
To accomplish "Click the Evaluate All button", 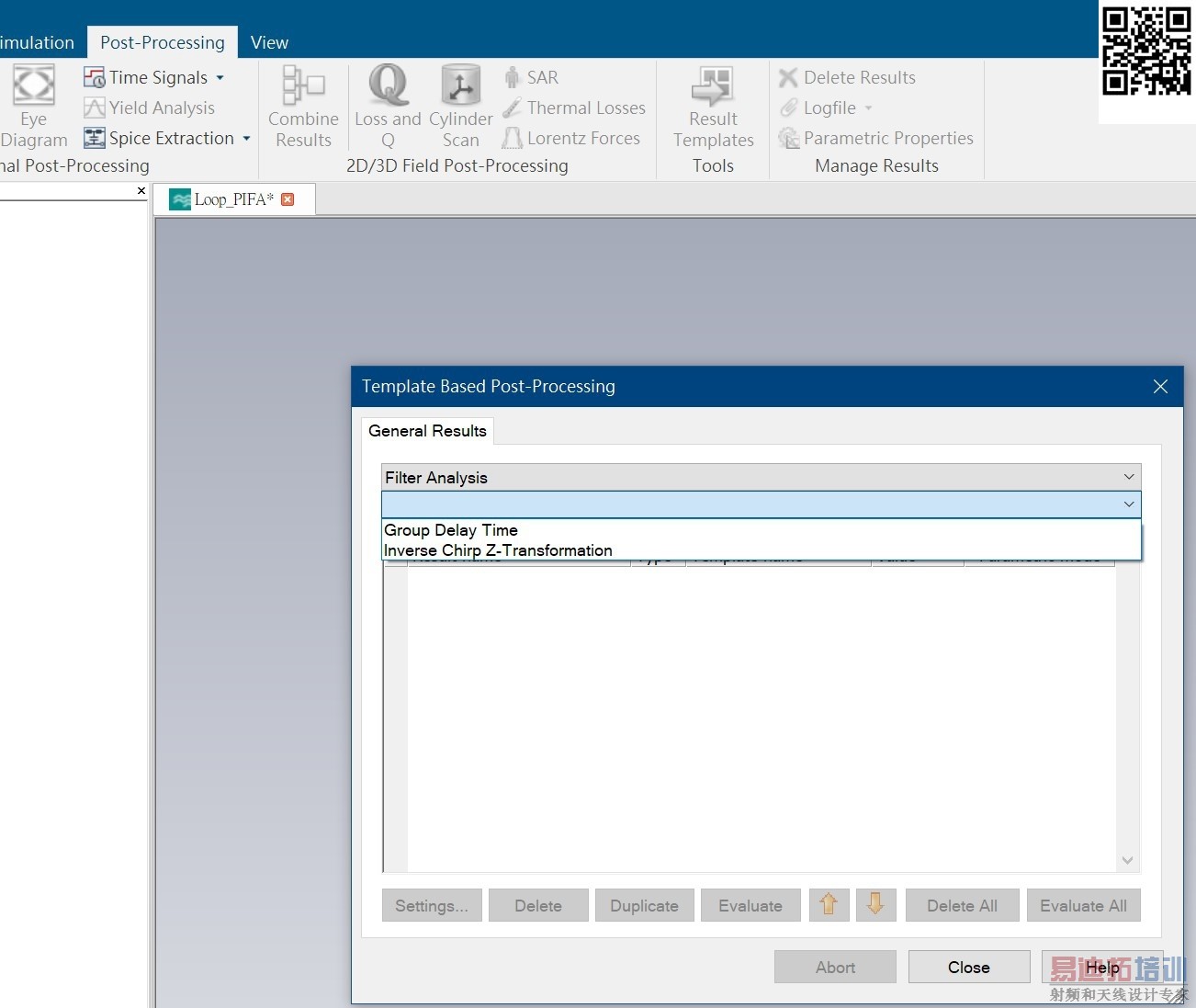I will point(1084,905).
